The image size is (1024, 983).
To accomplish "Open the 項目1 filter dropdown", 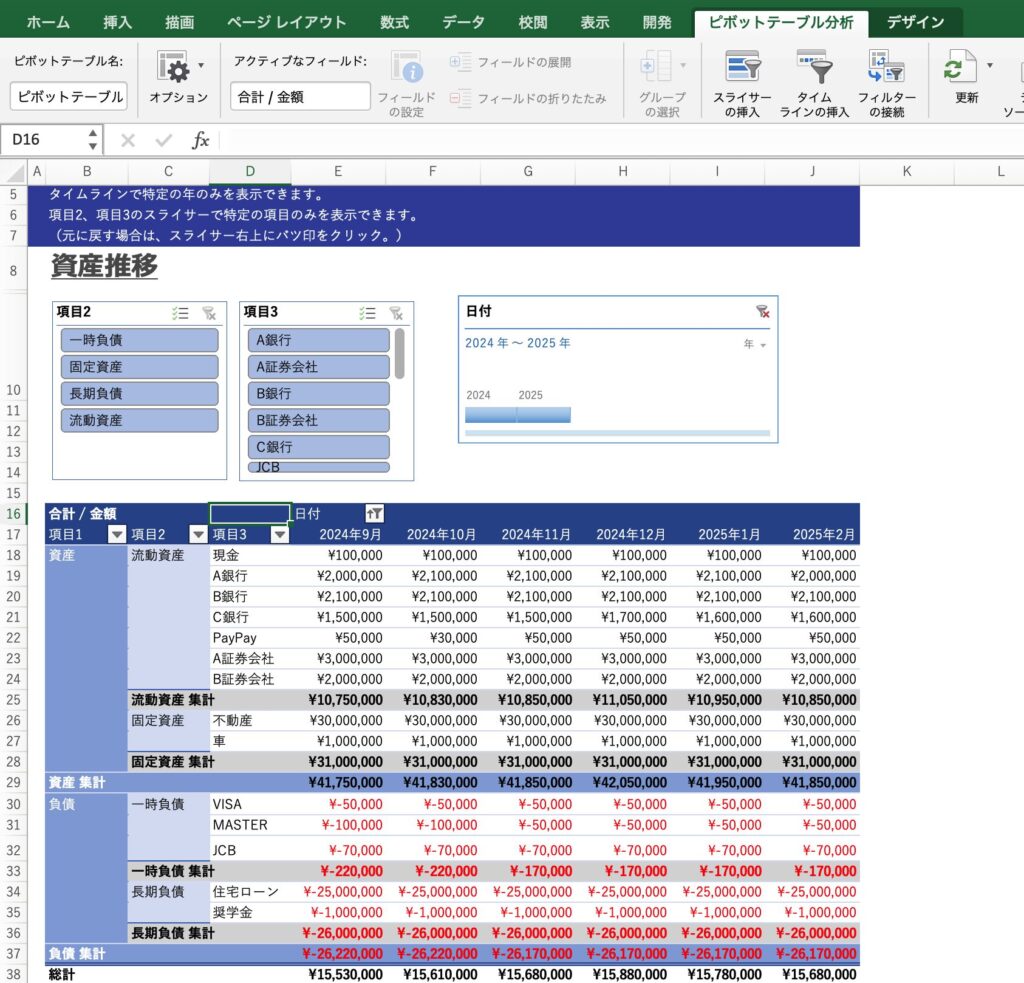I will [117, 535].
